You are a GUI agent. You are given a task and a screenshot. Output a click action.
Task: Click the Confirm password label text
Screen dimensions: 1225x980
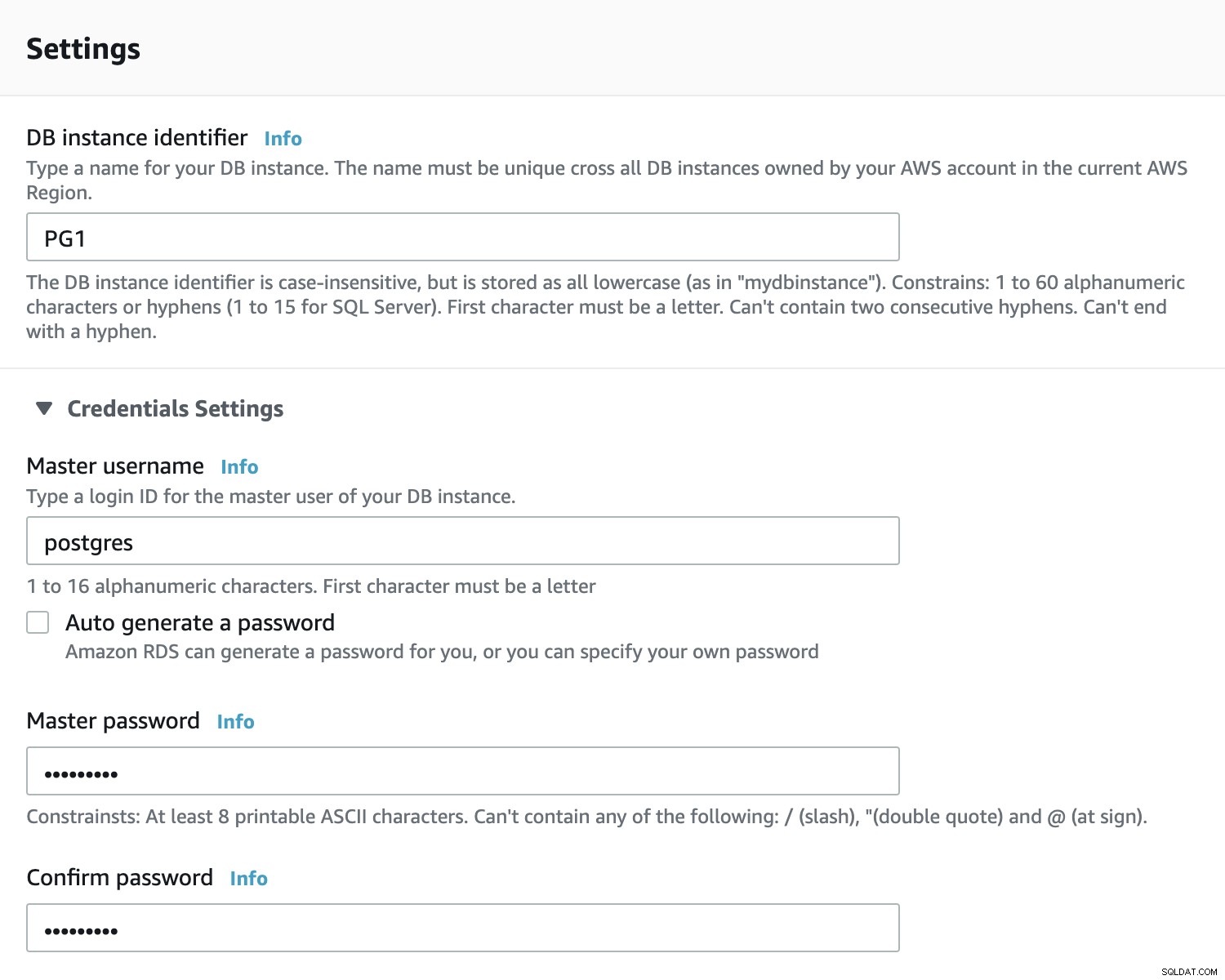click(x=119, y=878)
